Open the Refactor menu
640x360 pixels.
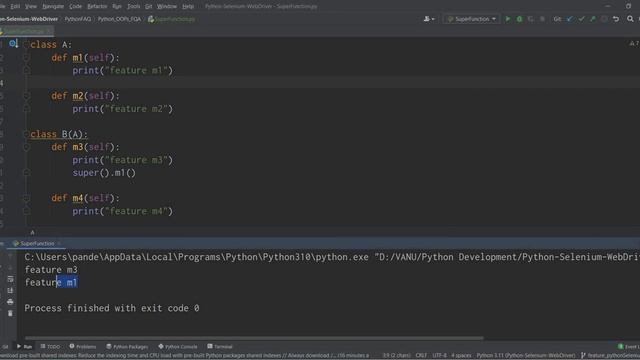point(97,6)
